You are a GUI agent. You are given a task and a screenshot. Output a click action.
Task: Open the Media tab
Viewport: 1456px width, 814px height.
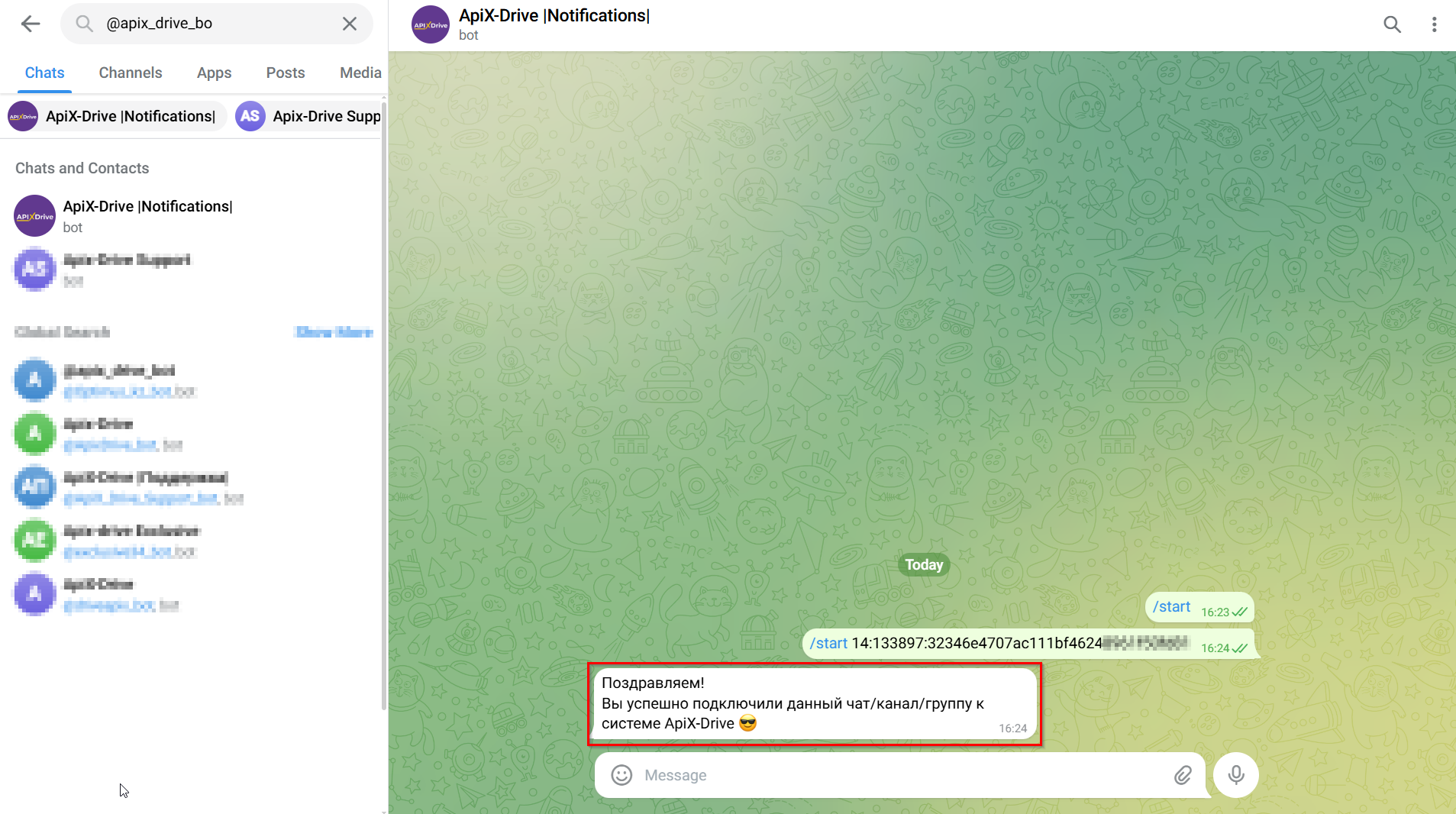360,73
